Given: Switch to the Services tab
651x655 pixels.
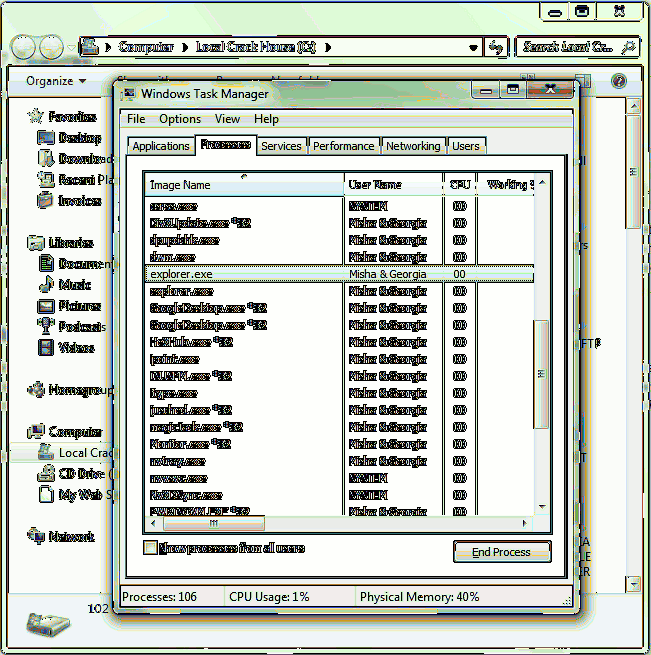Looking at the screenshot, I should [281, 146].
